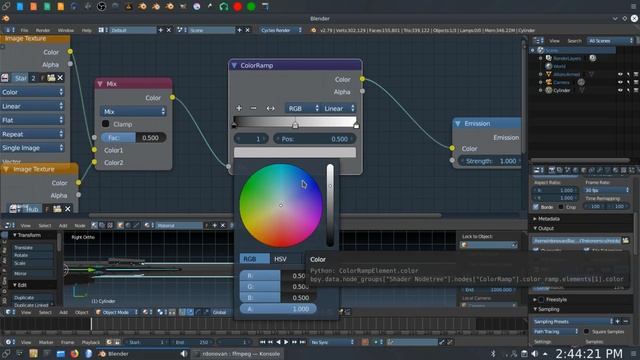Viewport: 640px width, 360px height.
Task: Click the World icon in the outliner
Action: click(x=549, y=66)
